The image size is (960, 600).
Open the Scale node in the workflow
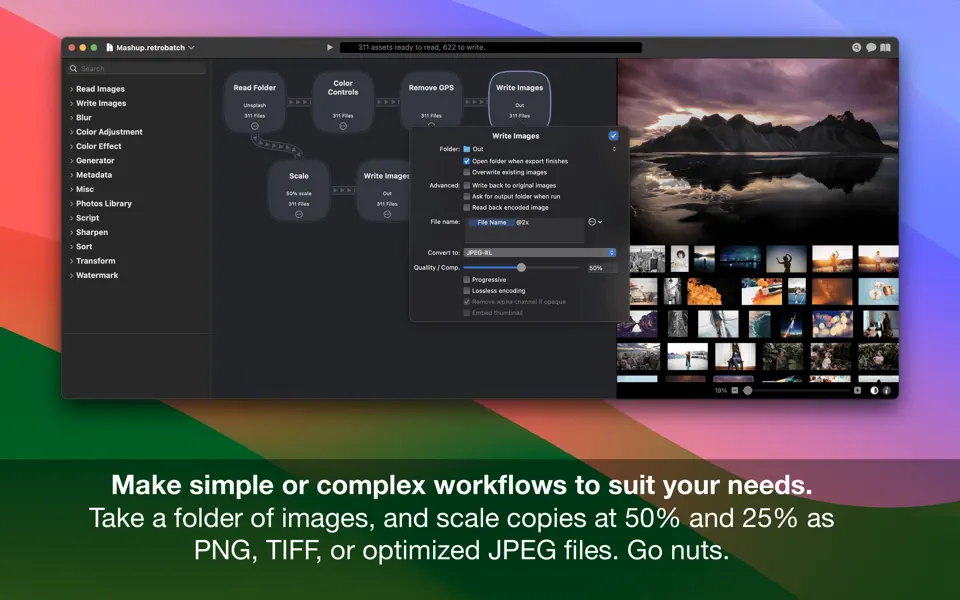coord(299,183)
